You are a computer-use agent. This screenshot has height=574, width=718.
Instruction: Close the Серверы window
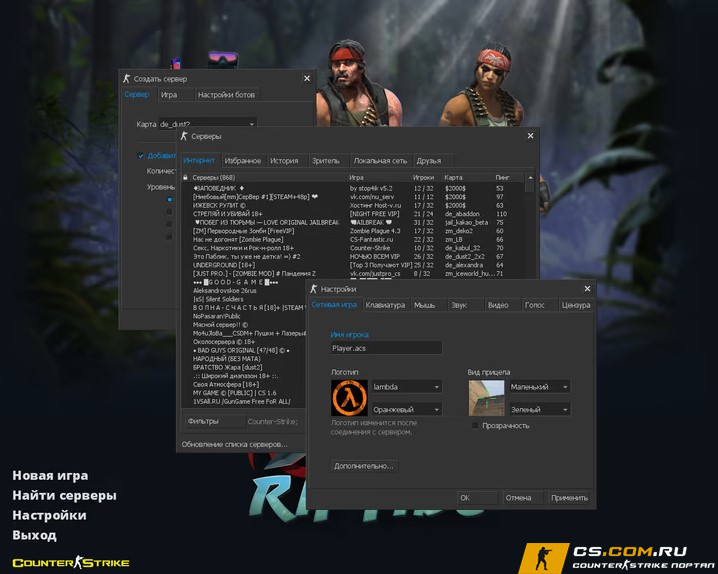[x=530, y=136]
